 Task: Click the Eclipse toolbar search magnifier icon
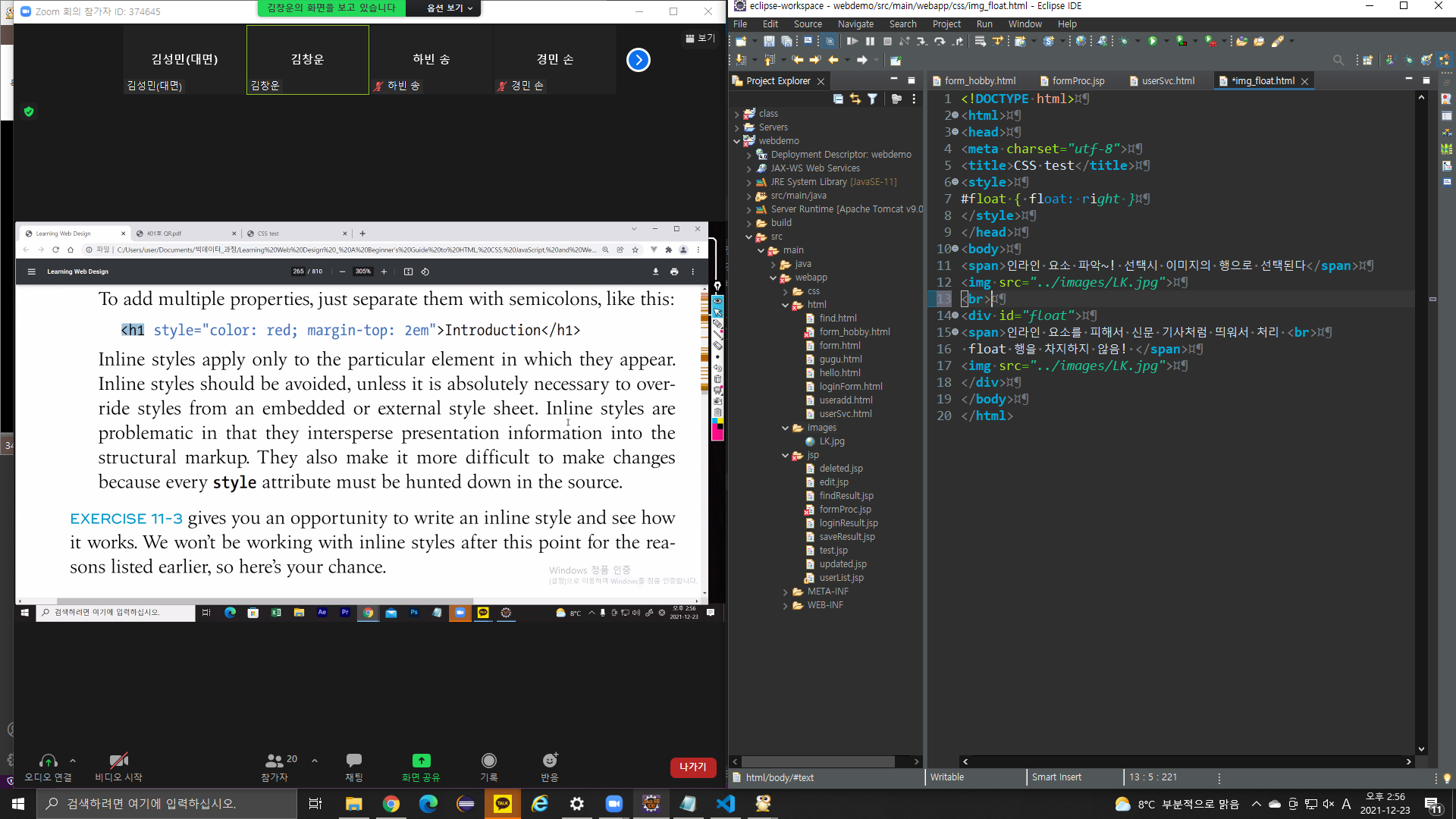tap(1338, 60)
